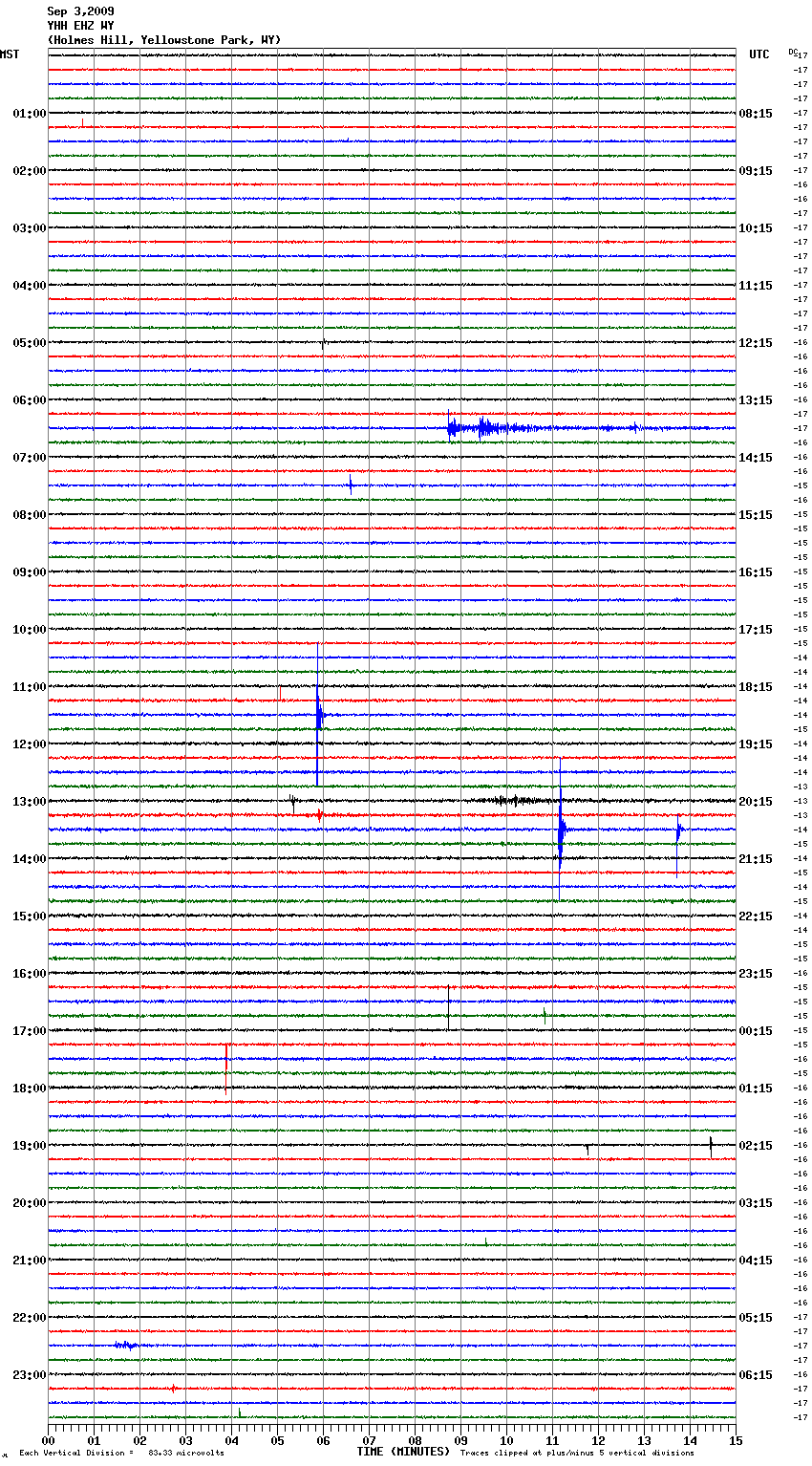
Task: Click the 'DC' column header
Action: 792,52
